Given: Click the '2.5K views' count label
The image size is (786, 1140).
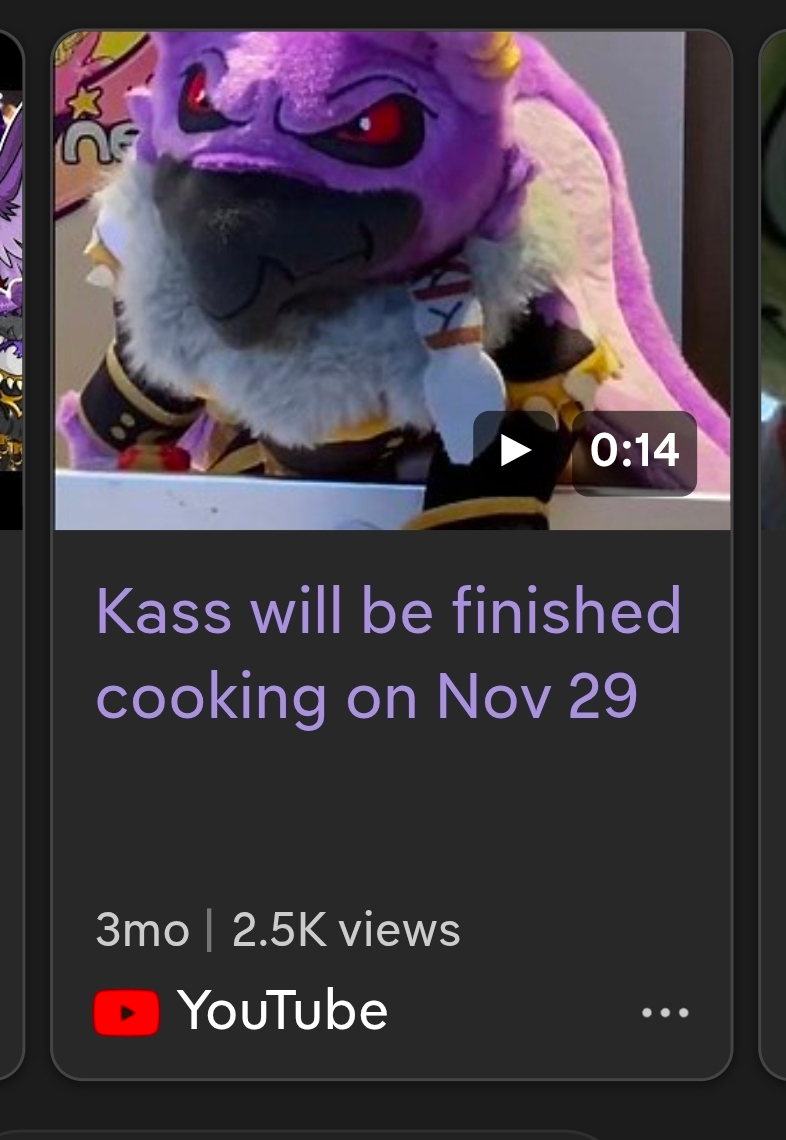Looking at the screenshot, I should pyautogui.click(x=346, y=930).
